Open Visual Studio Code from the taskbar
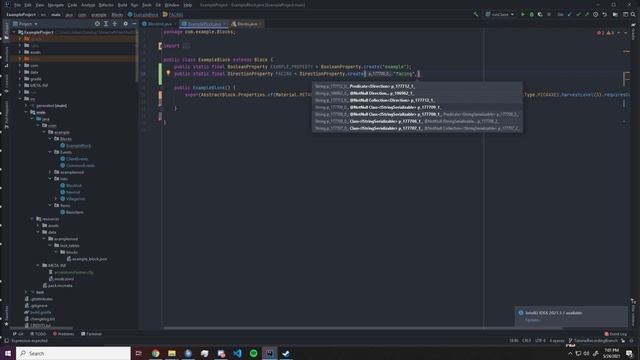The image size is (640, 360). coord(237,353)
